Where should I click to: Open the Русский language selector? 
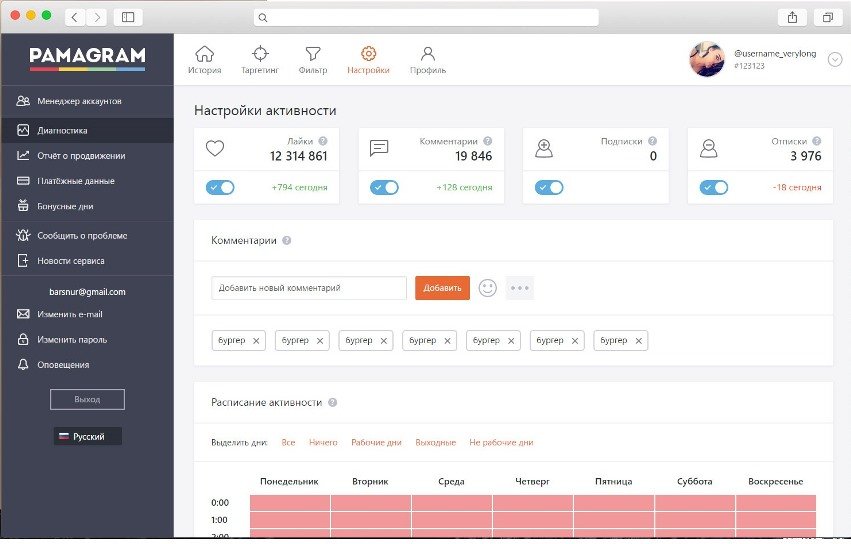(87, 437)
